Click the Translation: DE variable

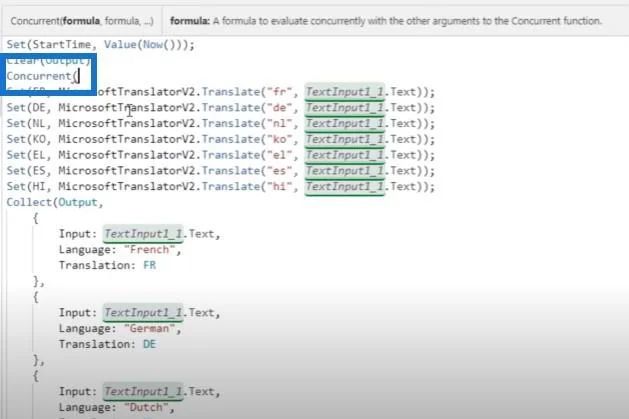coord(149,344)
